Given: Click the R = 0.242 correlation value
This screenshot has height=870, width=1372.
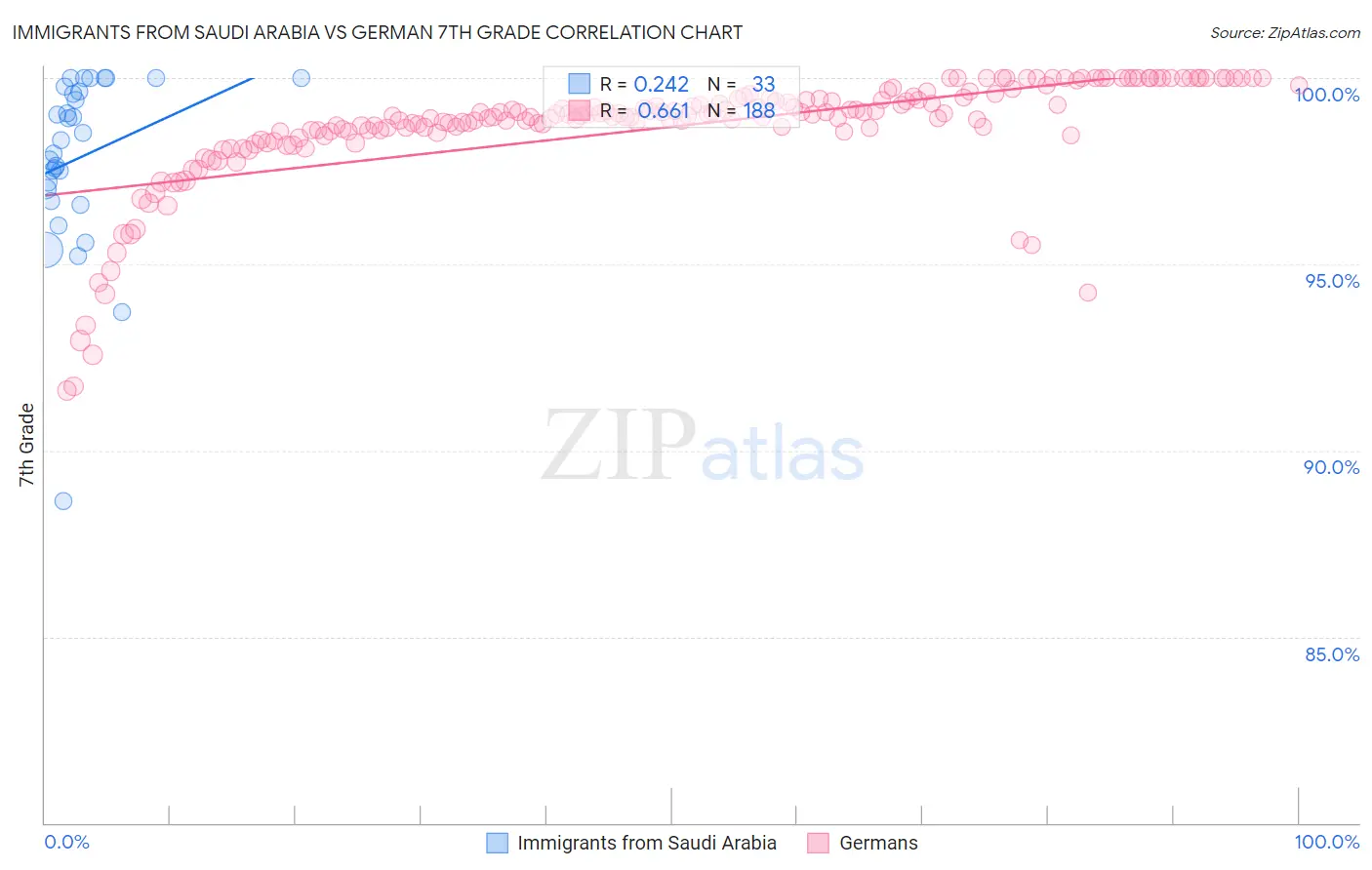Looking at the screenshot, I should tap(644, 84).
